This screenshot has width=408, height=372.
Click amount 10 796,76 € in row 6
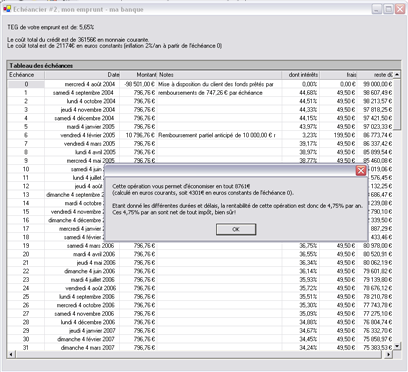pos(140,135)
